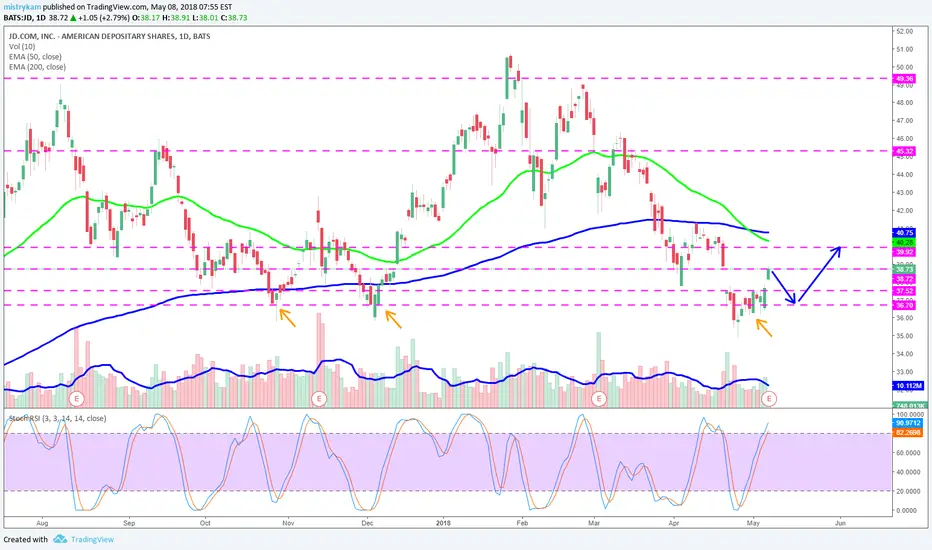Screen dimensions: 932x550
Task: Select the 39.92 magenta price level label
Action: coord(905,252)
